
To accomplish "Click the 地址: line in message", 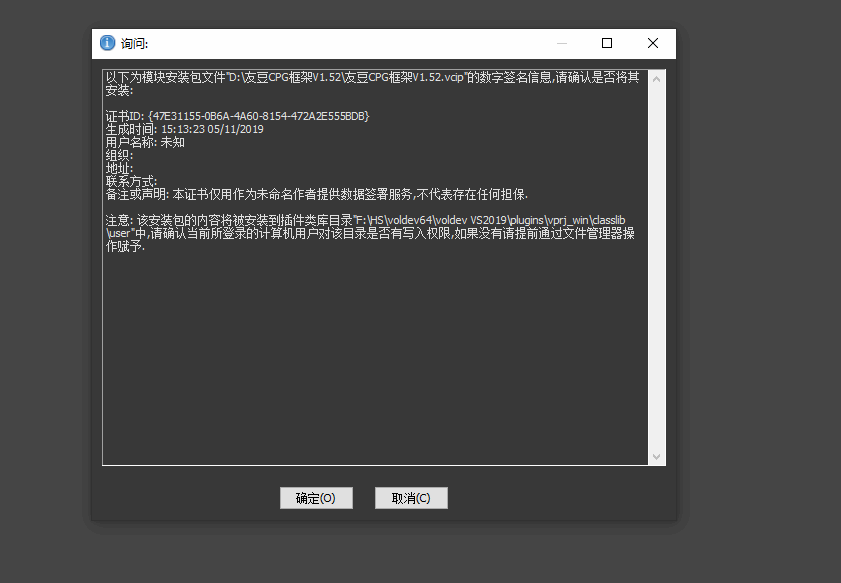I will pos(119,168).
